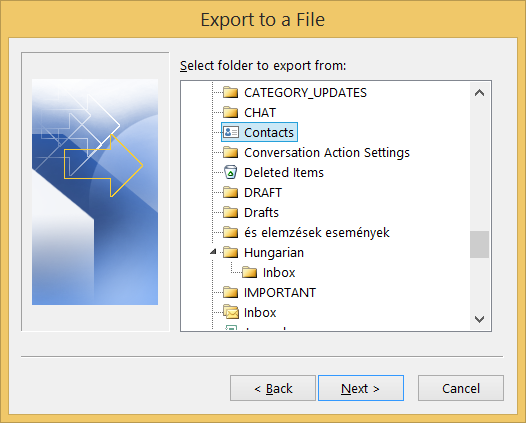Select the CHAT folder name
This screenshot has height=425, width=527.
pos(260,113)
